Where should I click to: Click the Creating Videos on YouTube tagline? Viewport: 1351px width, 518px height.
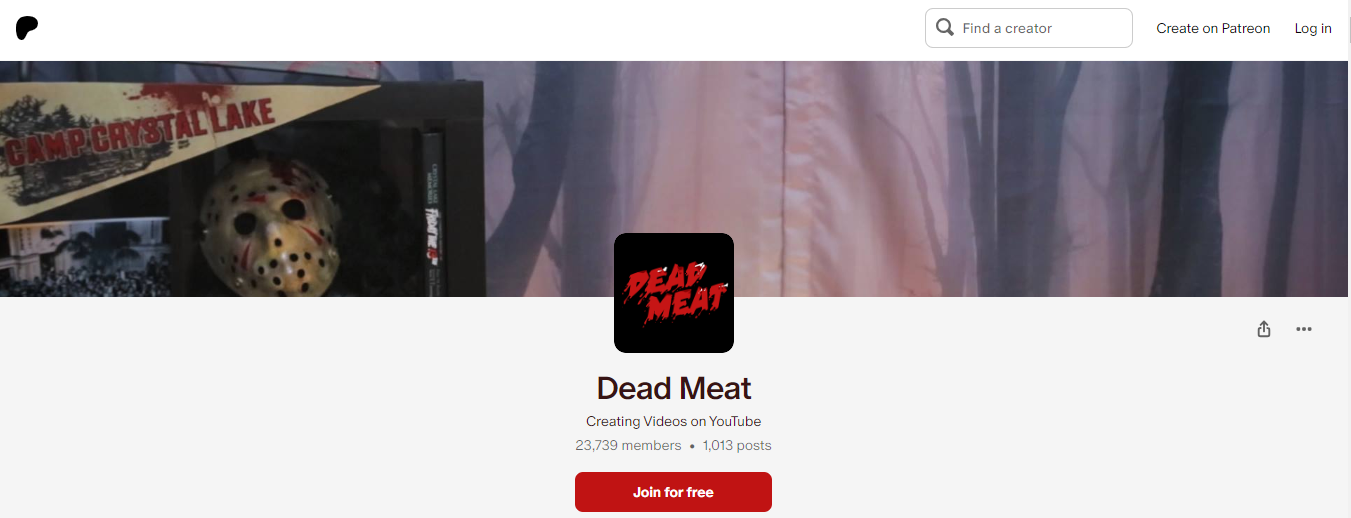pyautogui.click(x=674, y=421)
